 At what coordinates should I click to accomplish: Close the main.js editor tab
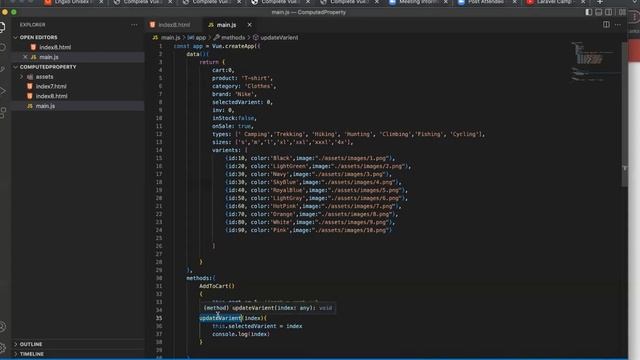click(x=249, y=25)
